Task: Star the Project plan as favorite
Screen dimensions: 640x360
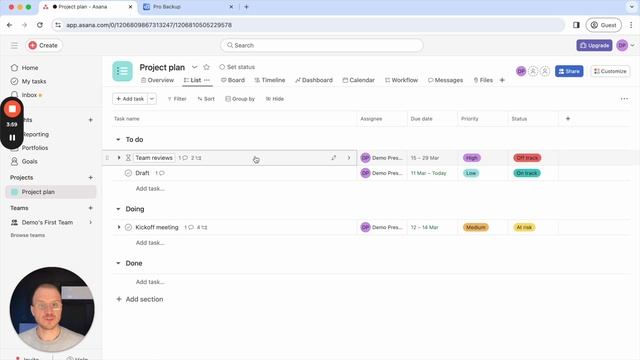Action: [207, 67]
